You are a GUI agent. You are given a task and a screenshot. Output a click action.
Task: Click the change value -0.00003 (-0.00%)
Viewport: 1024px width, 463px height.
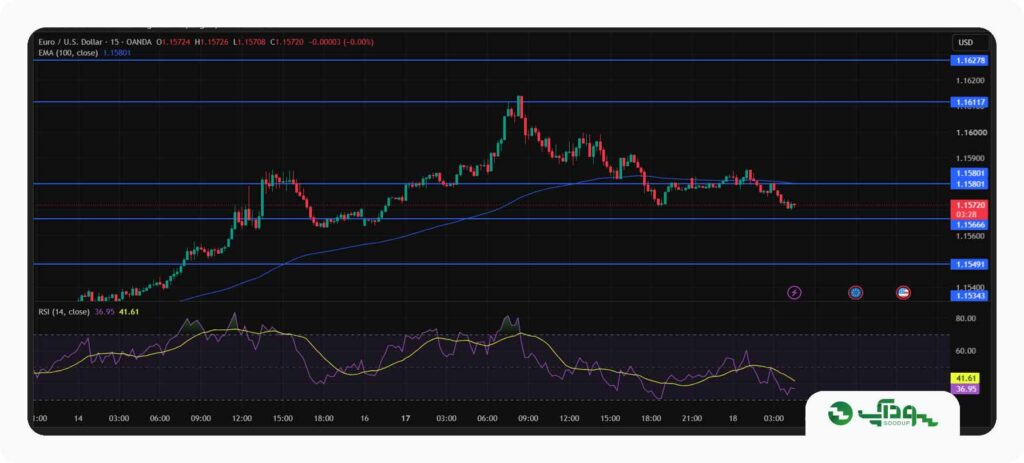(339, 42)
